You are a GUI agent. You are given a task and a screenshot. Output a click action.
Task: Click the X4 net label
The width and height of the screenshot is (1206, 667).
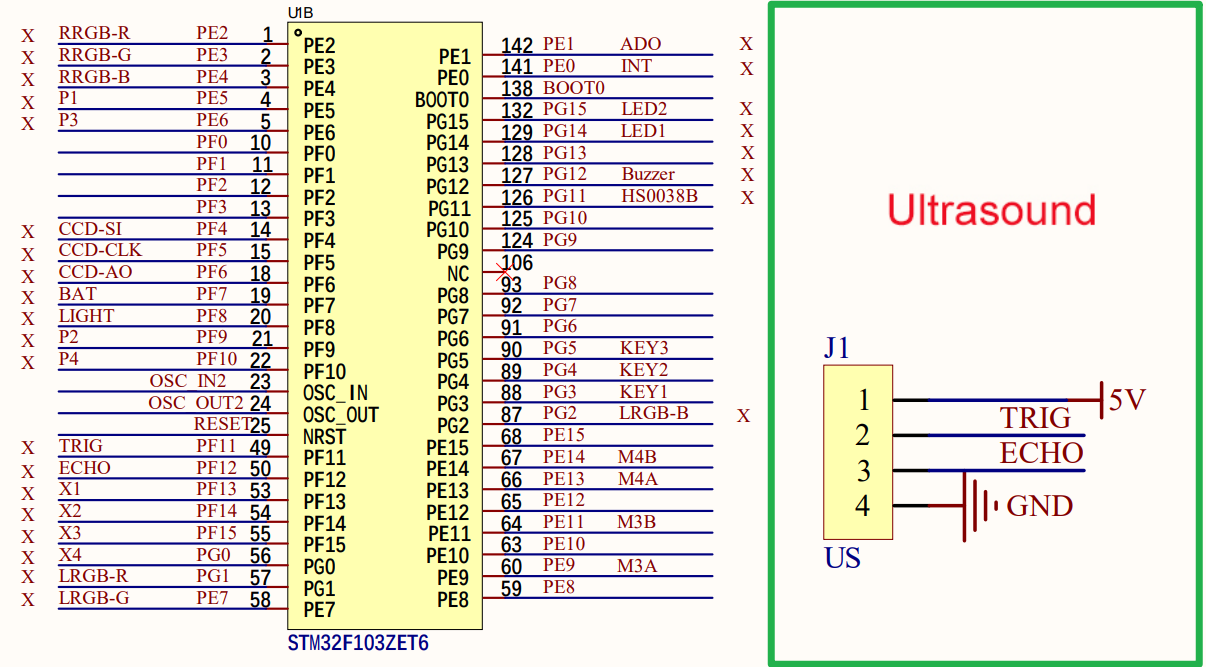(x=70, y=555)
